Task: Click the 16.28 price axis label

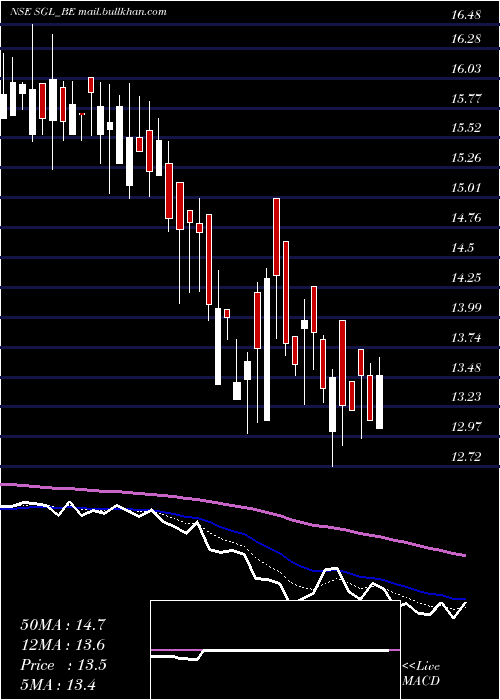Action: (466, 38)
